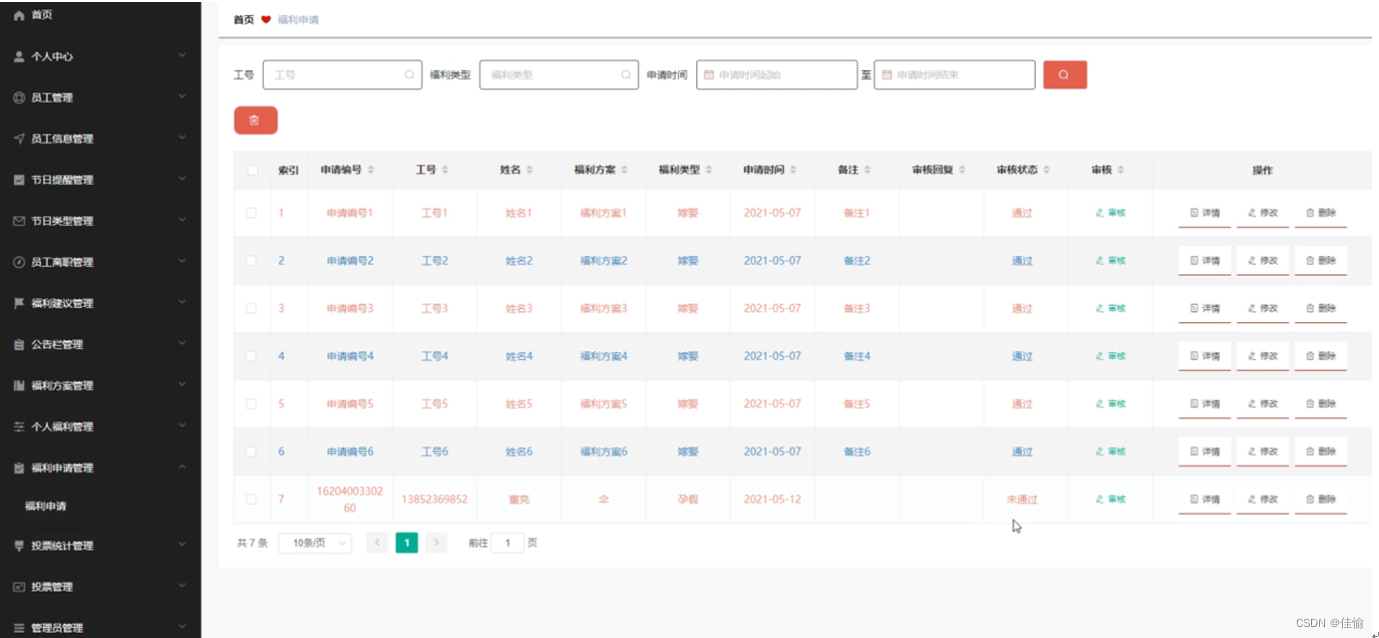The height and width of the screenshot is (638, 1379).
Task: Click the sort arrows next to 申请编号 header
Action: point(371,171)
